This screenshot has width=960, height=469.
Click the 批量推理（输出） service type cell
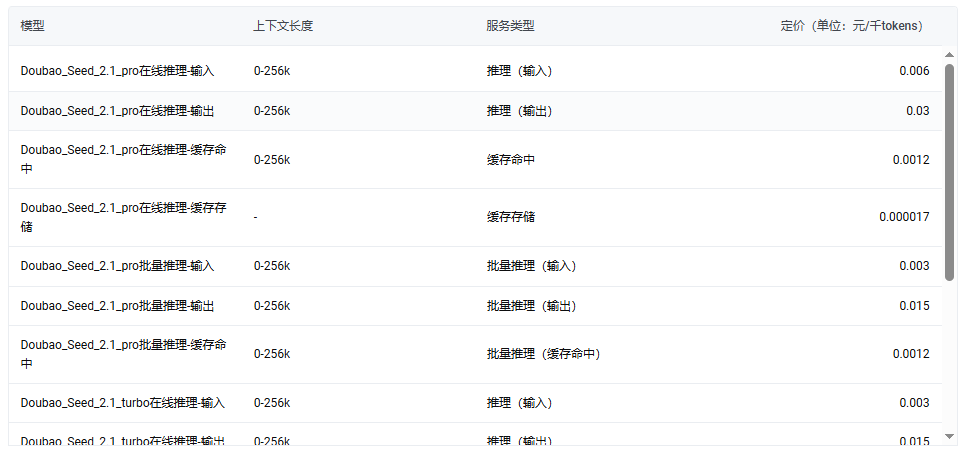(x=531, y=306)
